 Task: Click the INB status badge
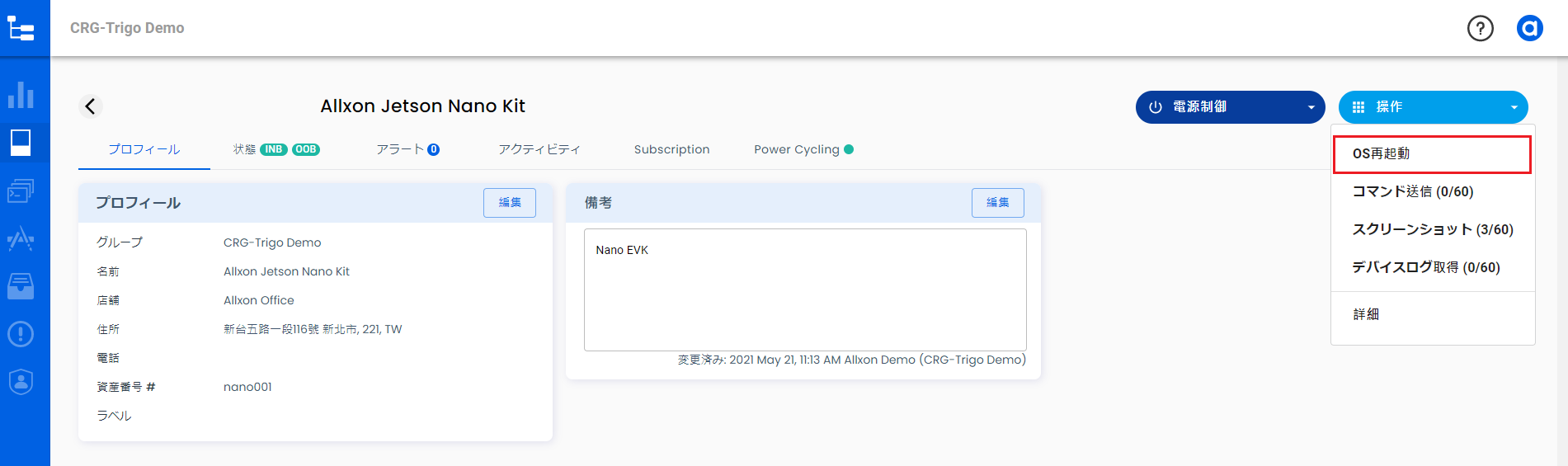point(274,149)
